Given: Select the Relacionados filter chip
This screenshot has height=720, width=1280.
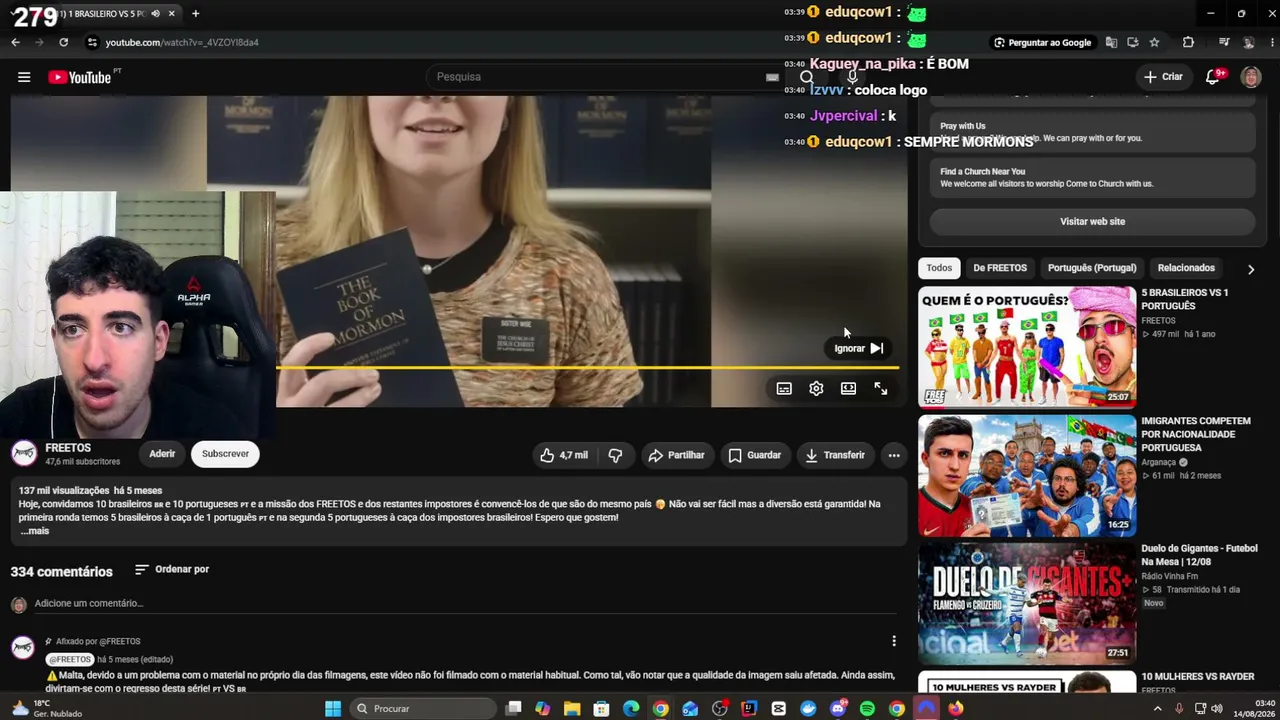Looking at the screenshot, I should pos(1186,268).
